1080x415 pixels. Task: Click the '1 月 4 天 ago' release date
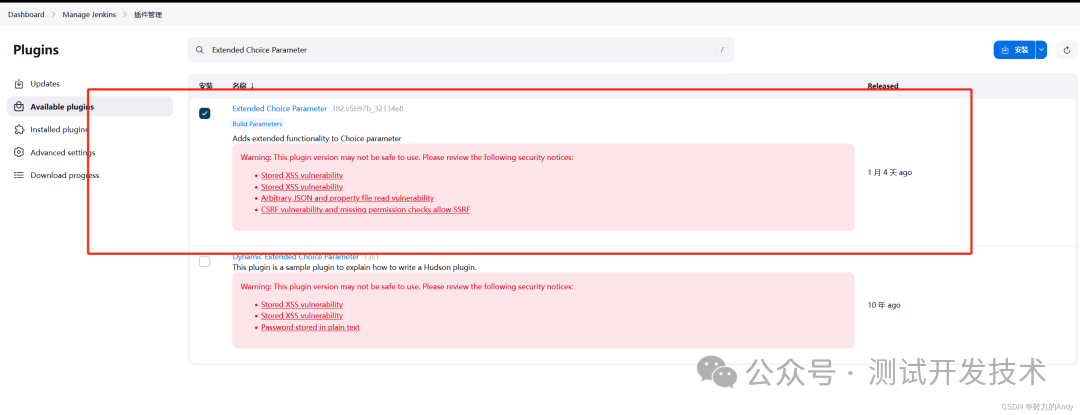pyautogui.click(x=890, y=173)
